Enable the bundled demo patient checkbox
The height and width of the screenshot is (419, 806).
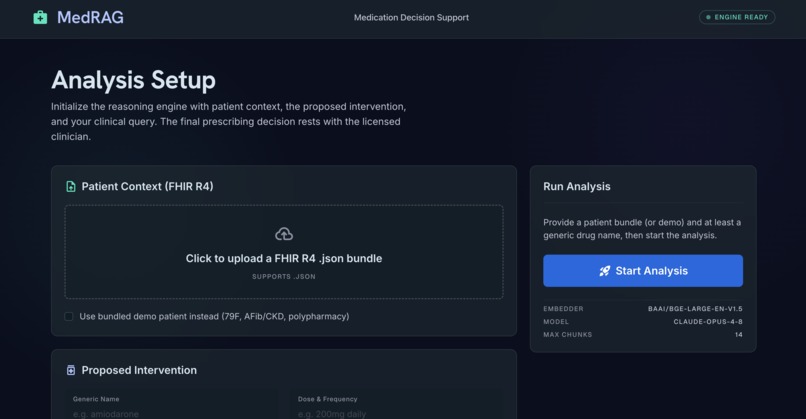point(68,316)
